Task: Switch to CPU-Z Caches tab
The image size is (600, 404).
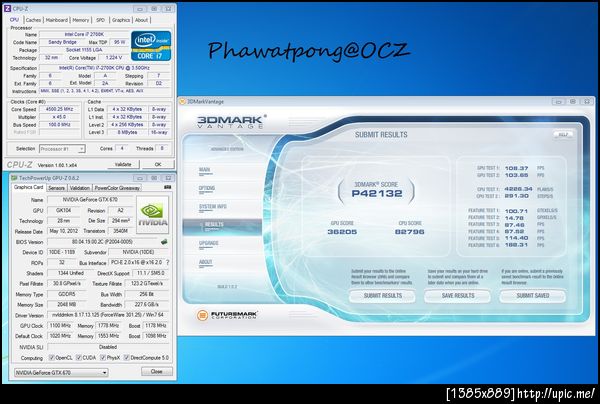Action: (33, 20)
